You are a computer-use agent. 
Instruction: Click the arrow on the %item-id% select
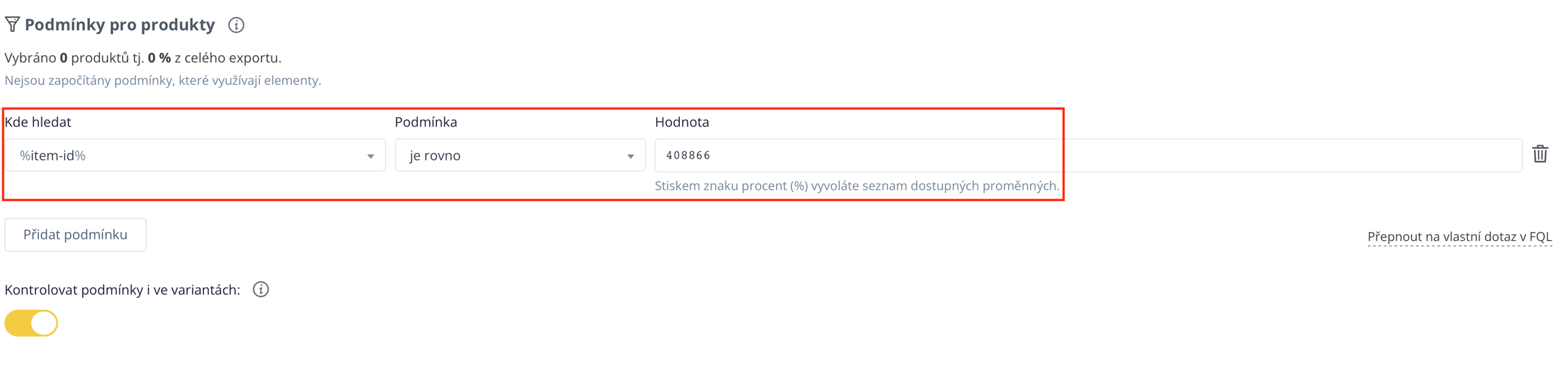point(371,156)
